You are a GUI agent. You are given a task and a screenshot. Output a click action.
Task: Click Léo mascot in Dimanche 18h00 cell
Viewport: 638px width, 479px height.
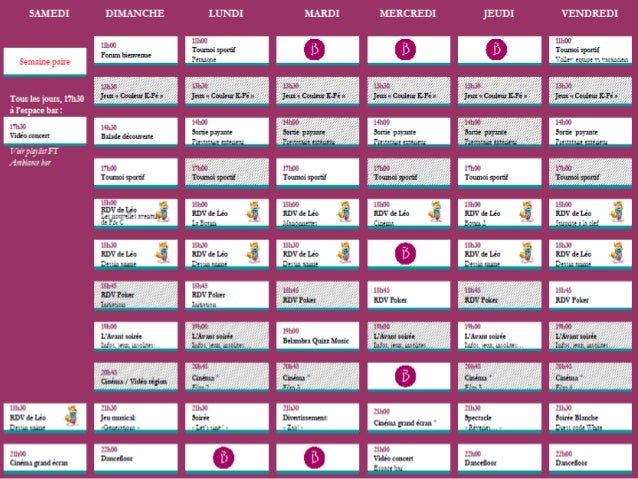point(163,212)
